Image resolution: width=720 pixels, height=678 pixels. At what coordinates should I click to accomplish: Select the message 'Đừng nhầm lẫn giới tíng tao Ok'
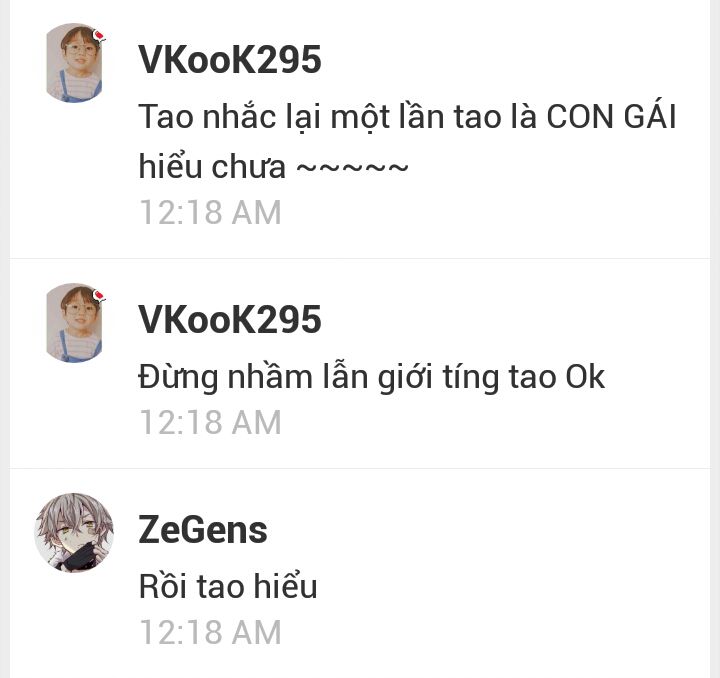371,378
